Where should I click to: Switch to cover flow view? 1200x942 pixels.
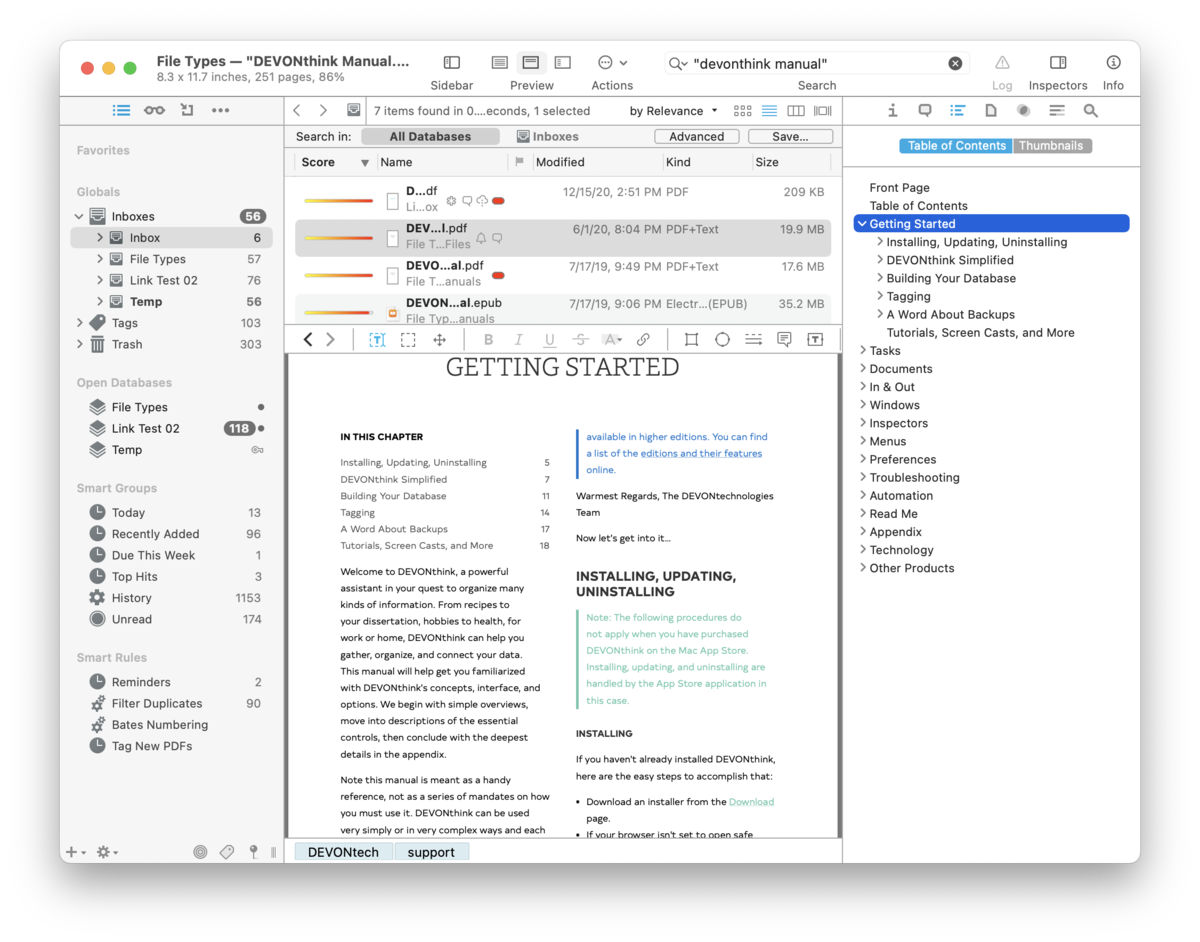coord(823,111)
